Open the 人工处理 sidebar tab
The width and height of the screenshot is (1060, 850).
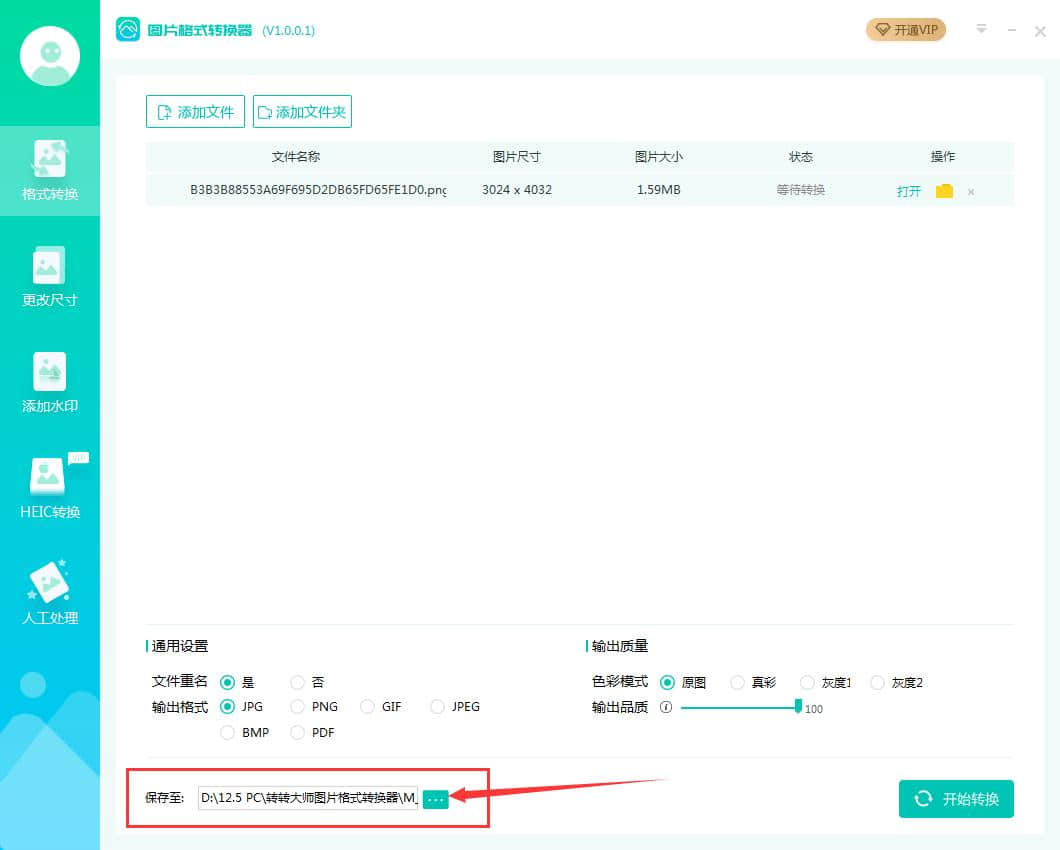point(50,595)
